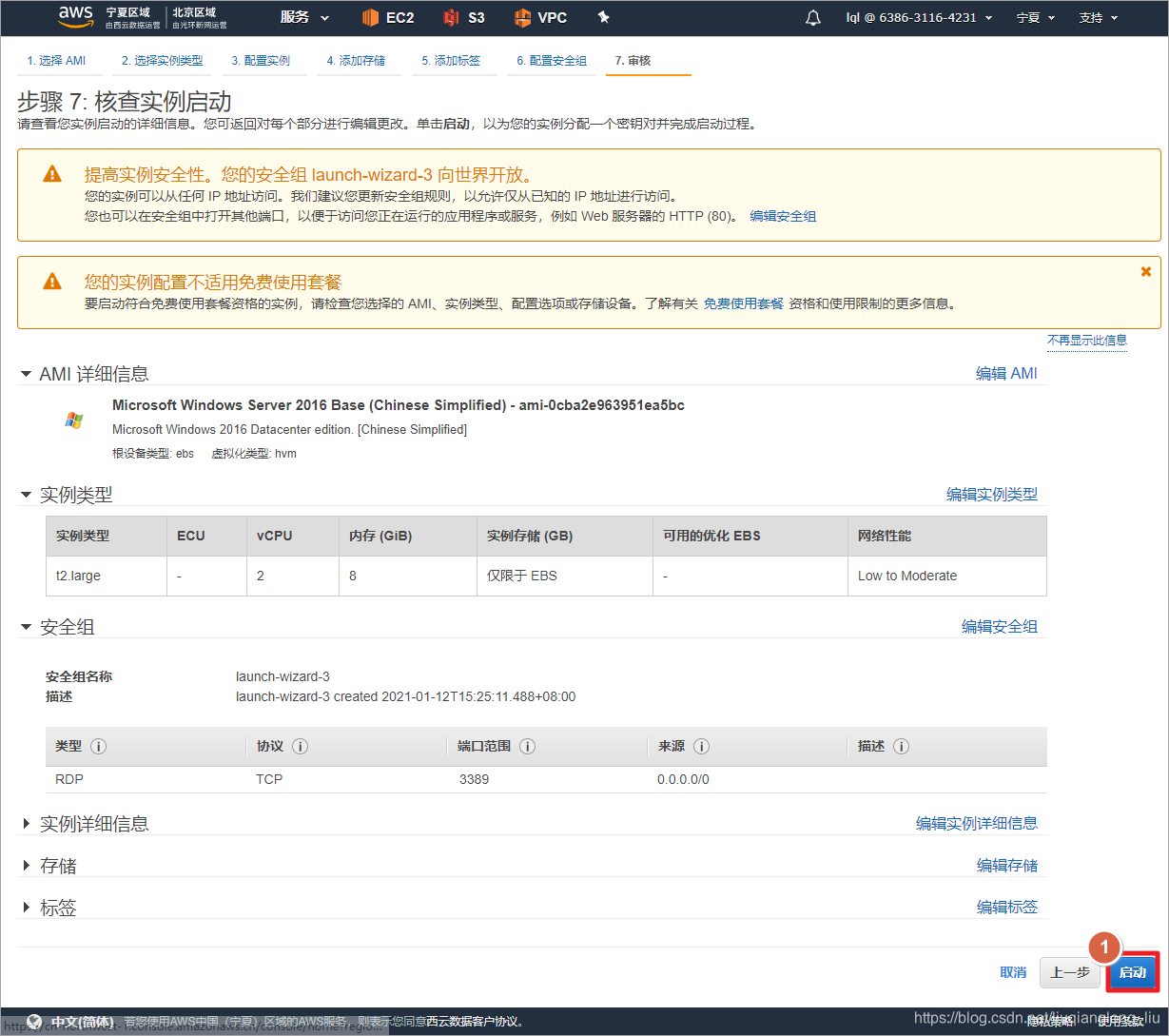The width and height of the screenshot is (1169, 1036).
Task: Click the pin shortcuts icon
Action: [x=603, y=18]
